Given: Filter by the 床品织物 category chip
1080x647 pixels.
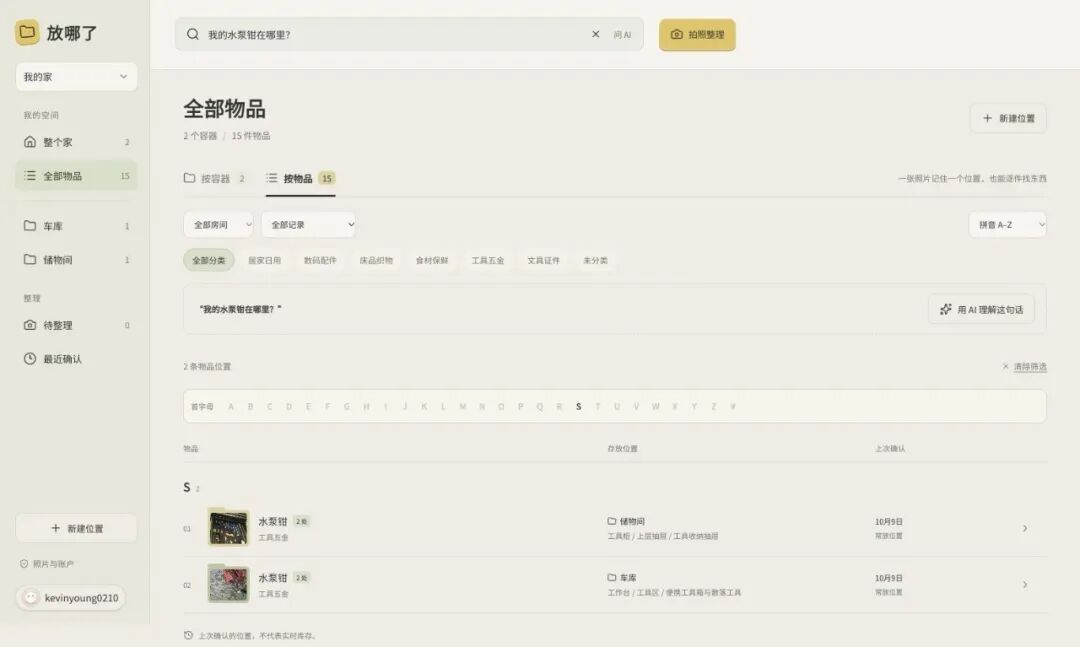Looking at the screenshot, I should click(x=376, y=260).
